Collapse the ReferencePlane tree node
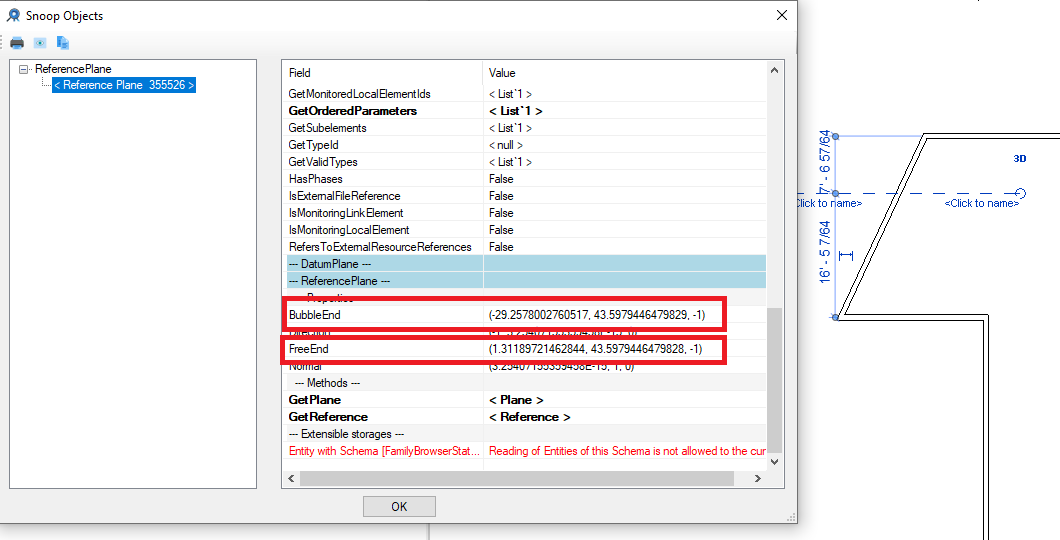 tap(24, 69)
